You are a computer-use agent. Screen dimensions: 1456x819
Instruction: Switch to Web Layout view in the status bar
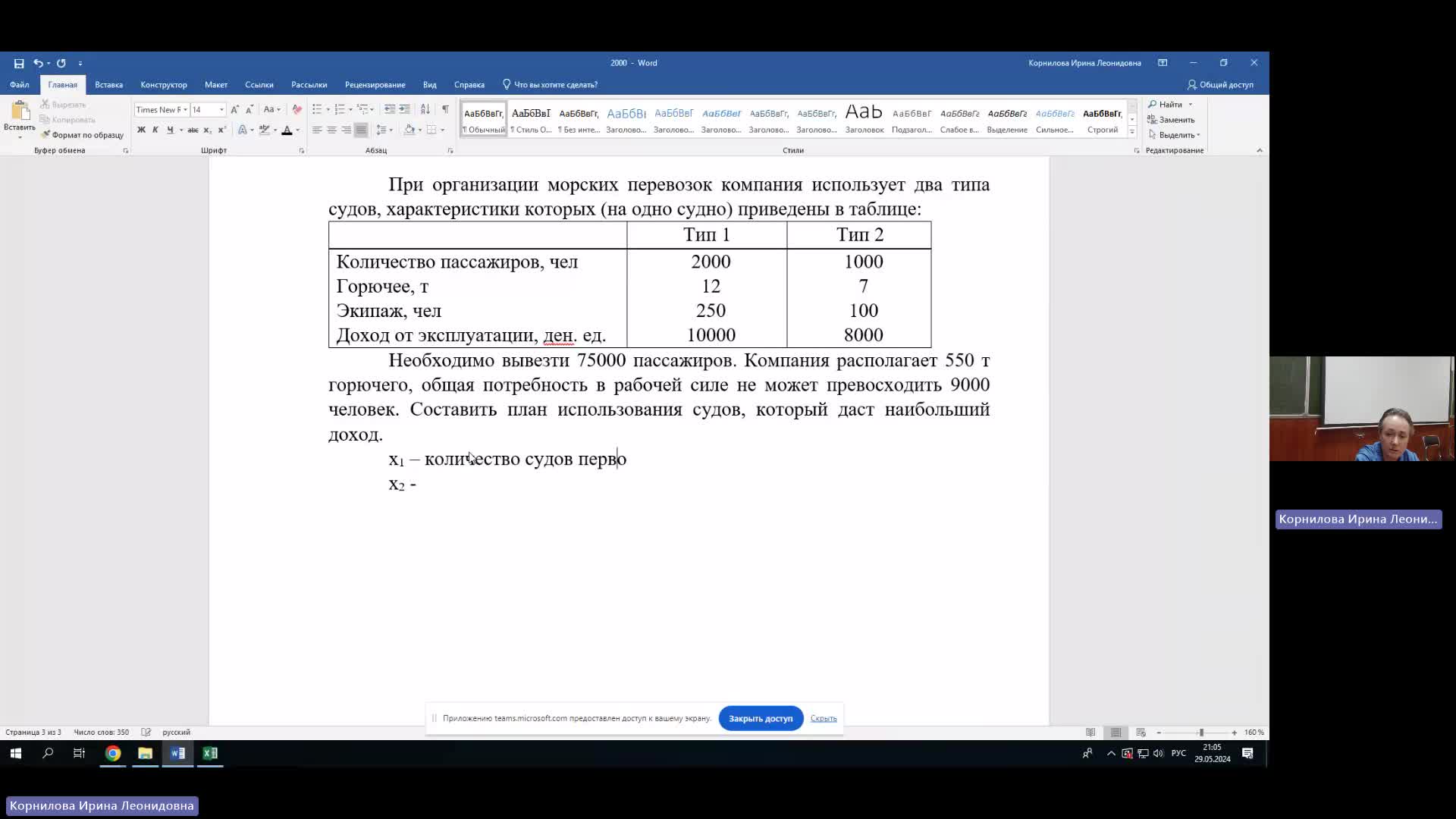[1141, 733]
